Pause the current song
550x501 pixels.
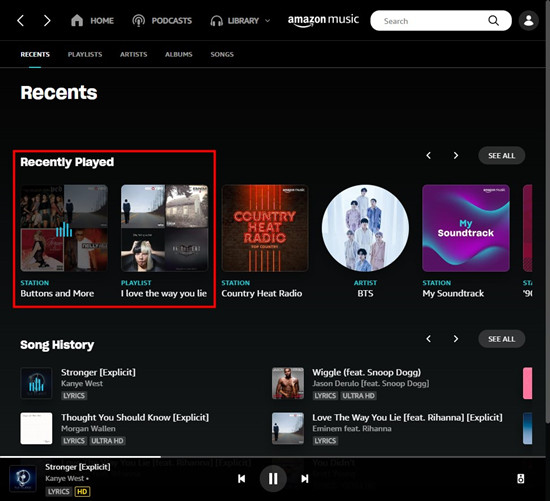[273, 479]
